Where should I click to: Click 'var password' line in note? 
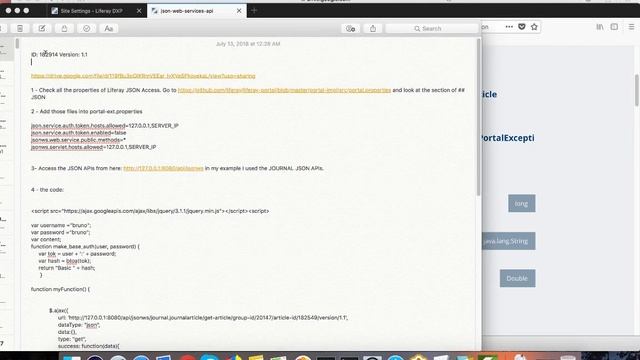pos(61,232)
